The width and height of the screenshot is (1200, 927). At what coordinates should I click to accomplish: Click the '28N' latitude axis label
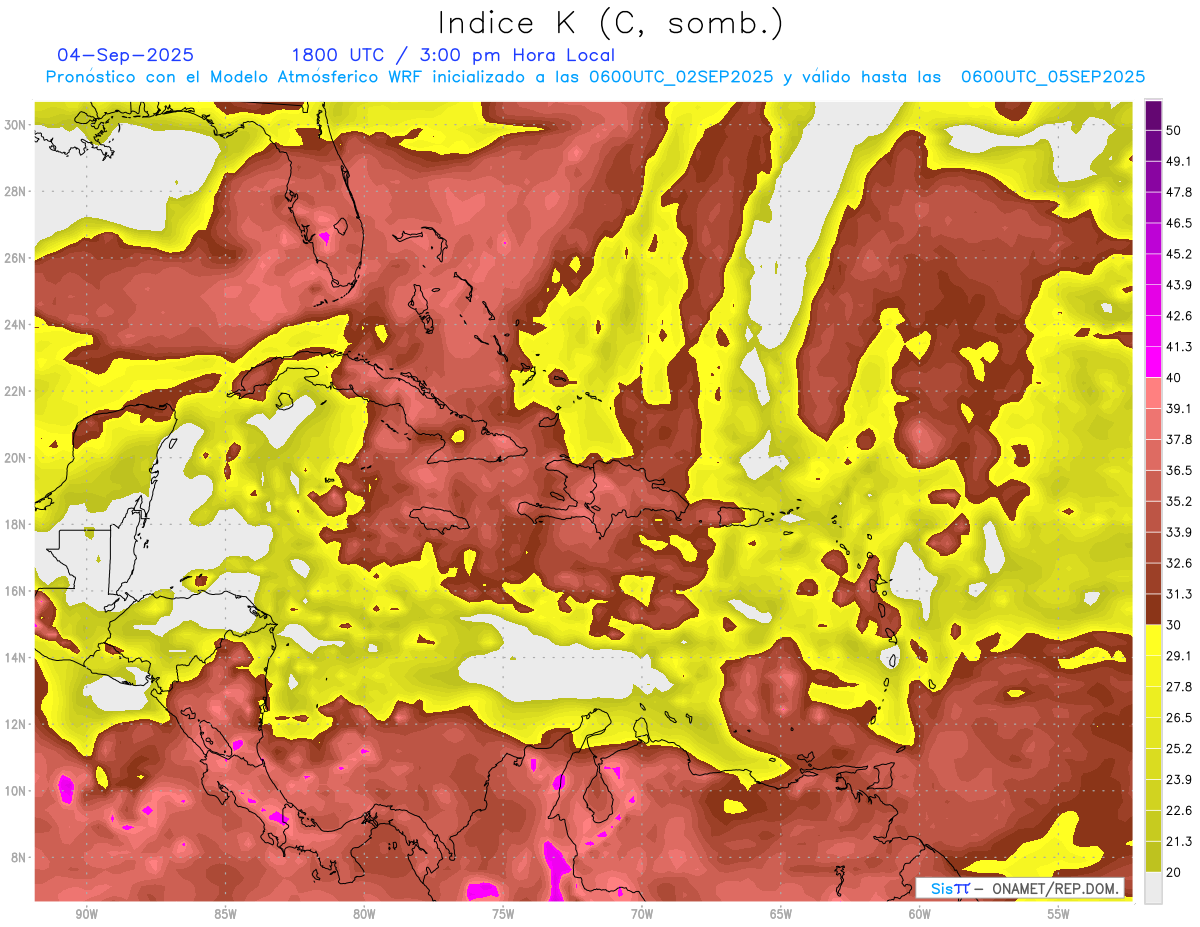click(15, 191)
